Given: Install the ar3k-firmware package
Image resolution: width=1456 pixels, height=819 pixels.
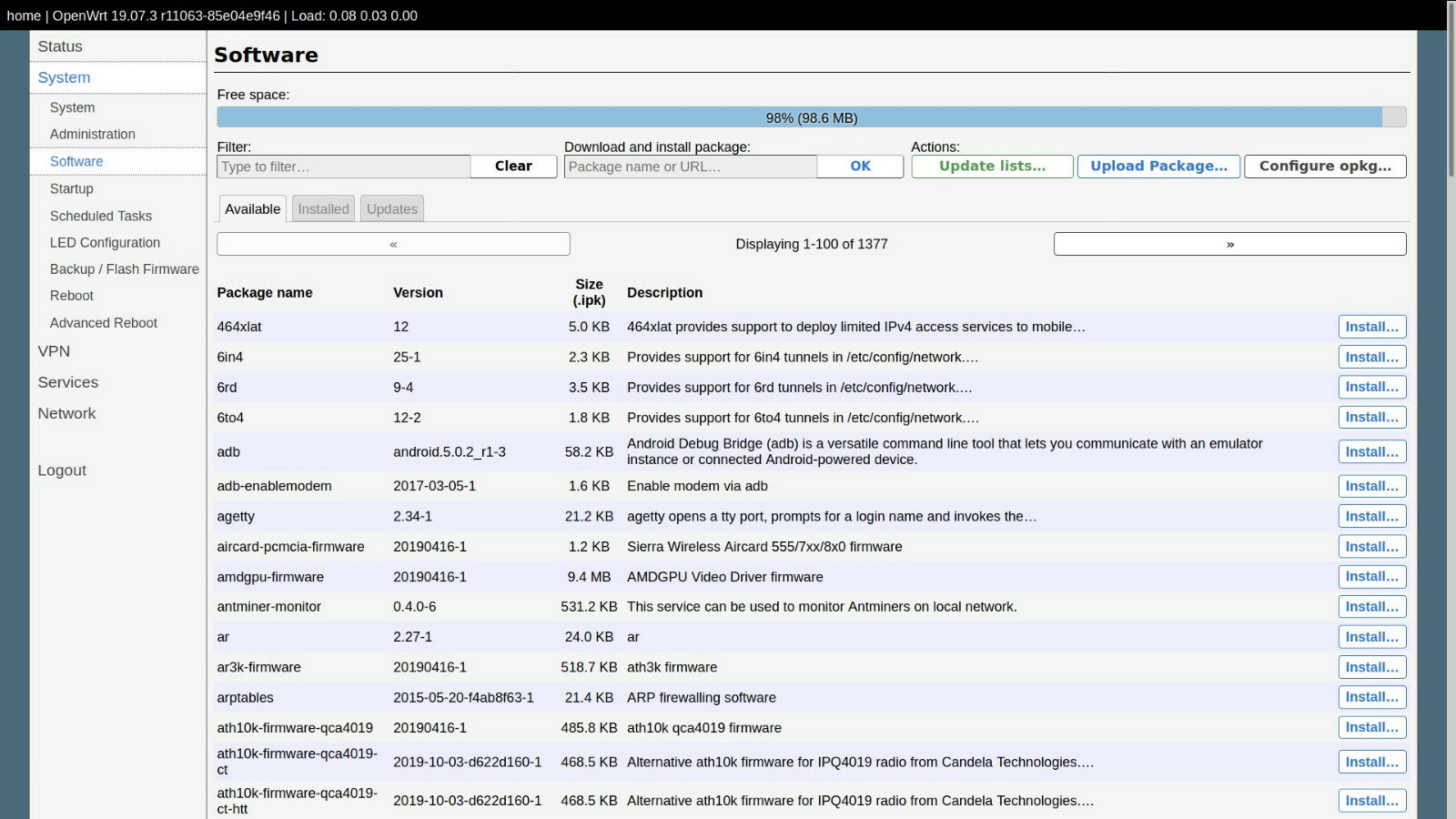Looking at the screenshot, I should point(1372,667).
